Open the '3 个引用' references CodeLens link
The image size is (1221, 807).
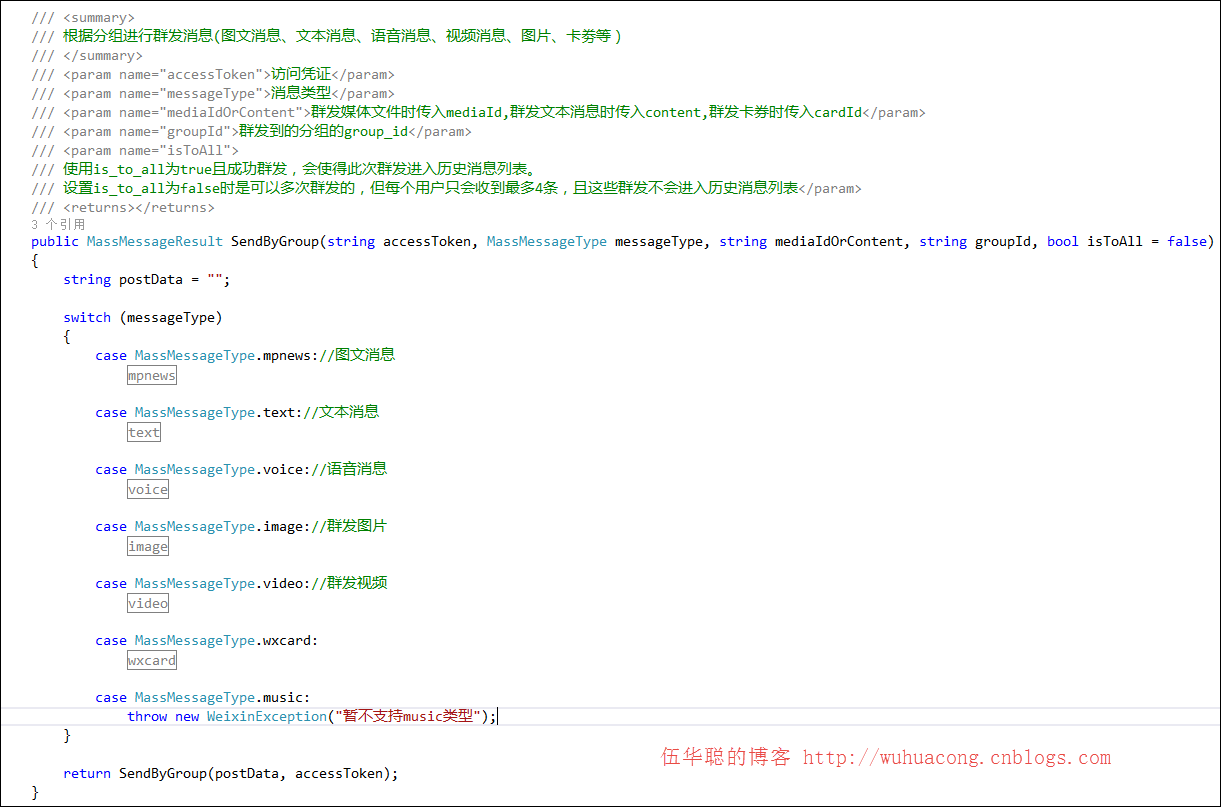58,225
